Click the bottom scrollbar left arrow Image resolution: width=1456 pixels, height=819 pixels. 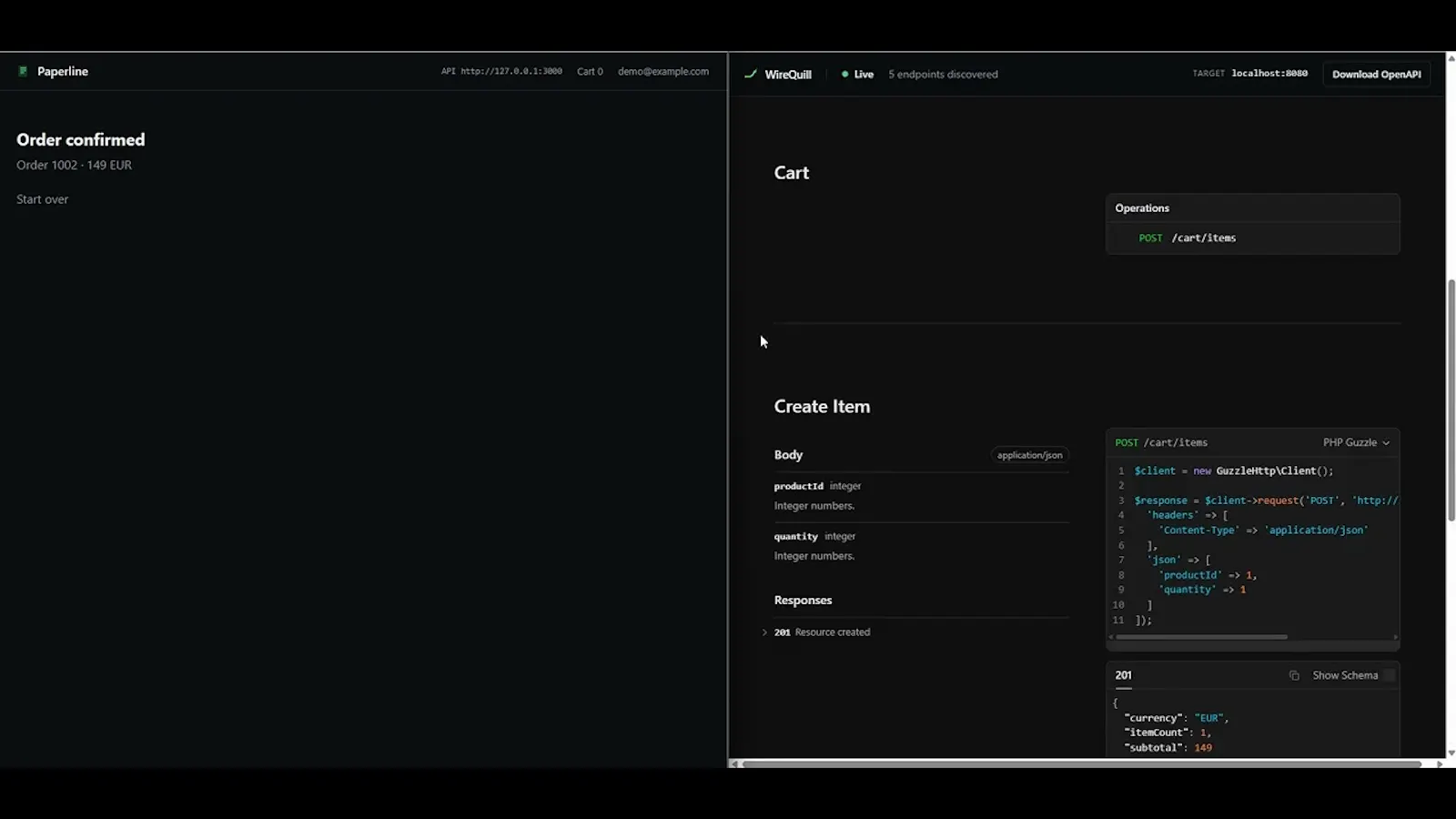734,764
